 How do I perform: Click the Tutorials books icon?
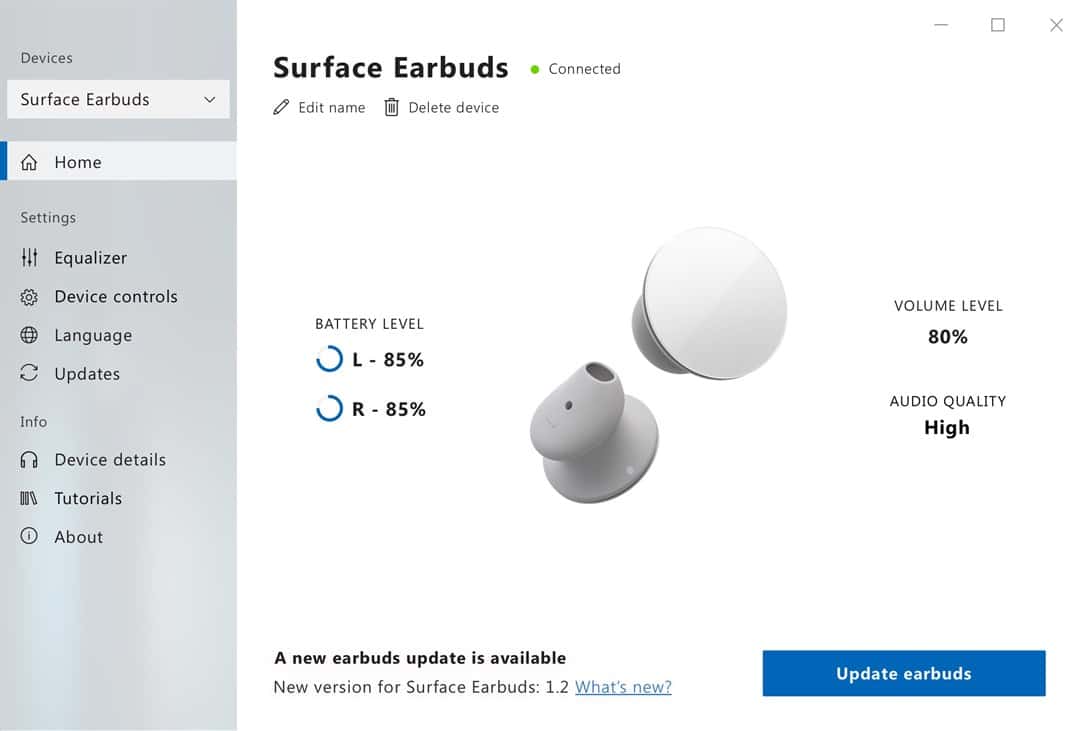30,498
